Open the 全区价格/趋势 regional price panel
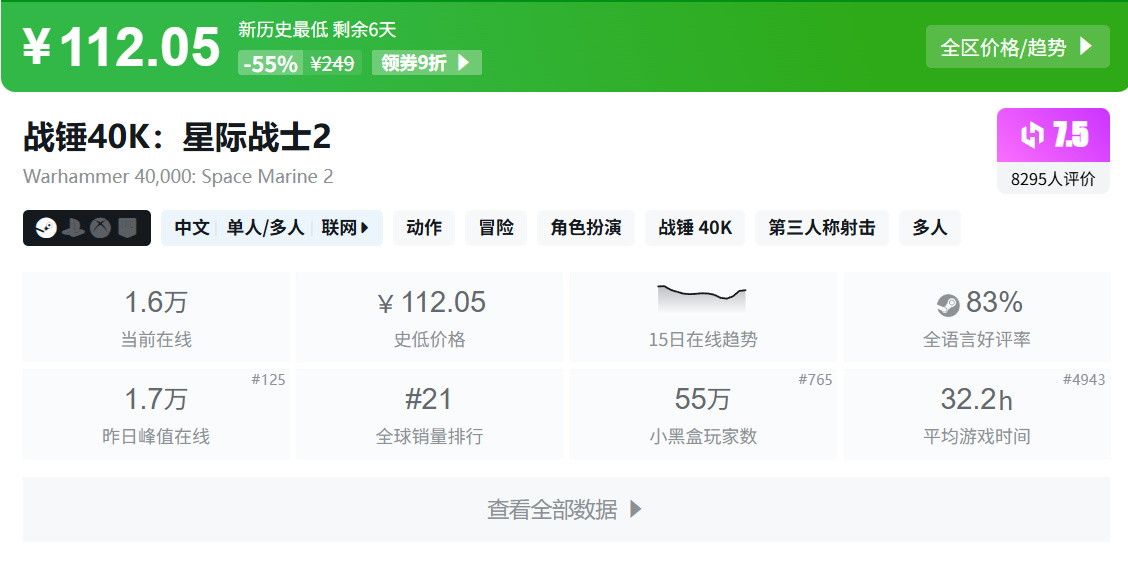 click(x=1017, y=47)
